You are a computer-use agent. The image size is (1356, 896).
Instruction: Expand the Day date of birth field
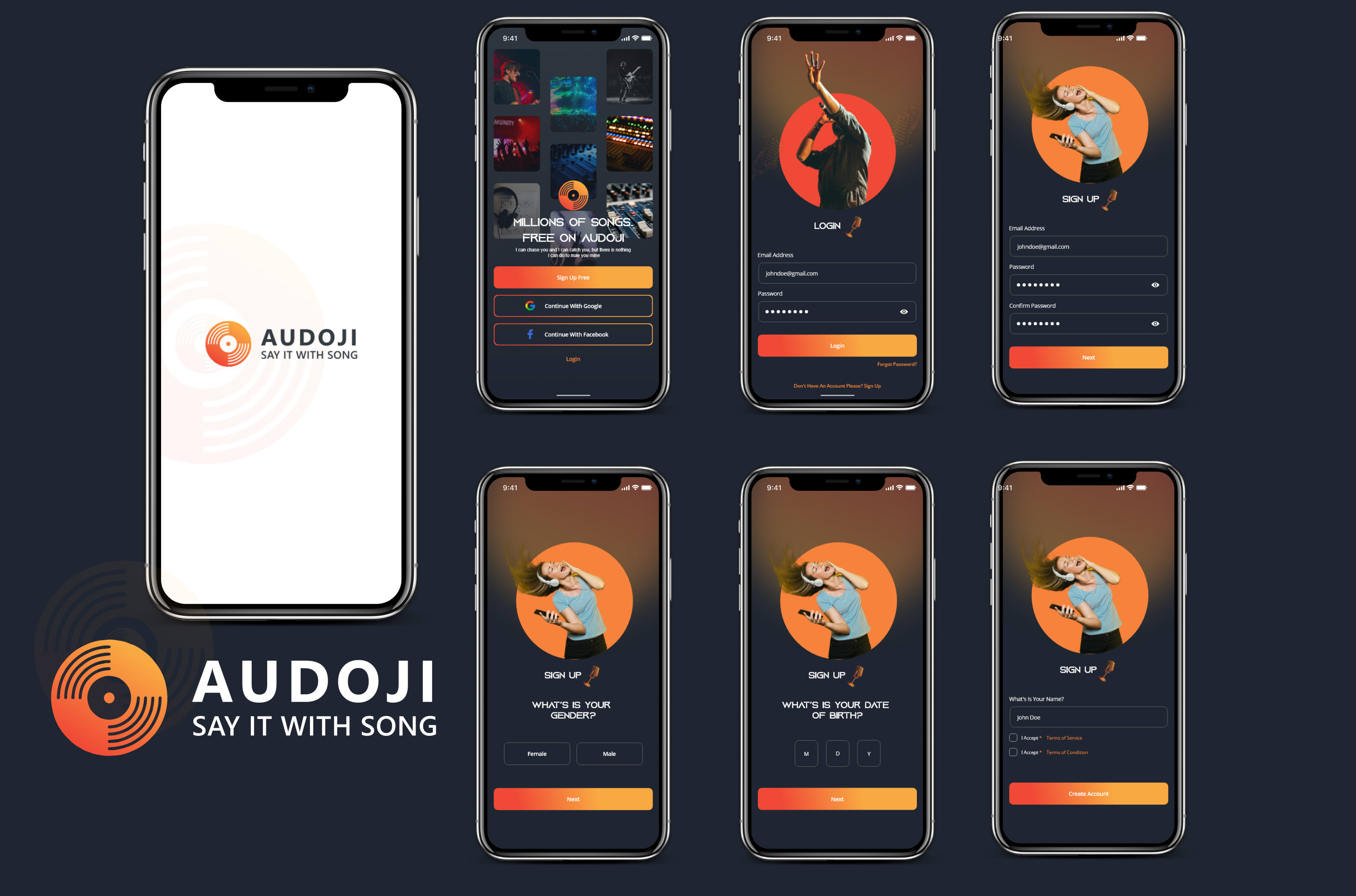coord(836,750)
